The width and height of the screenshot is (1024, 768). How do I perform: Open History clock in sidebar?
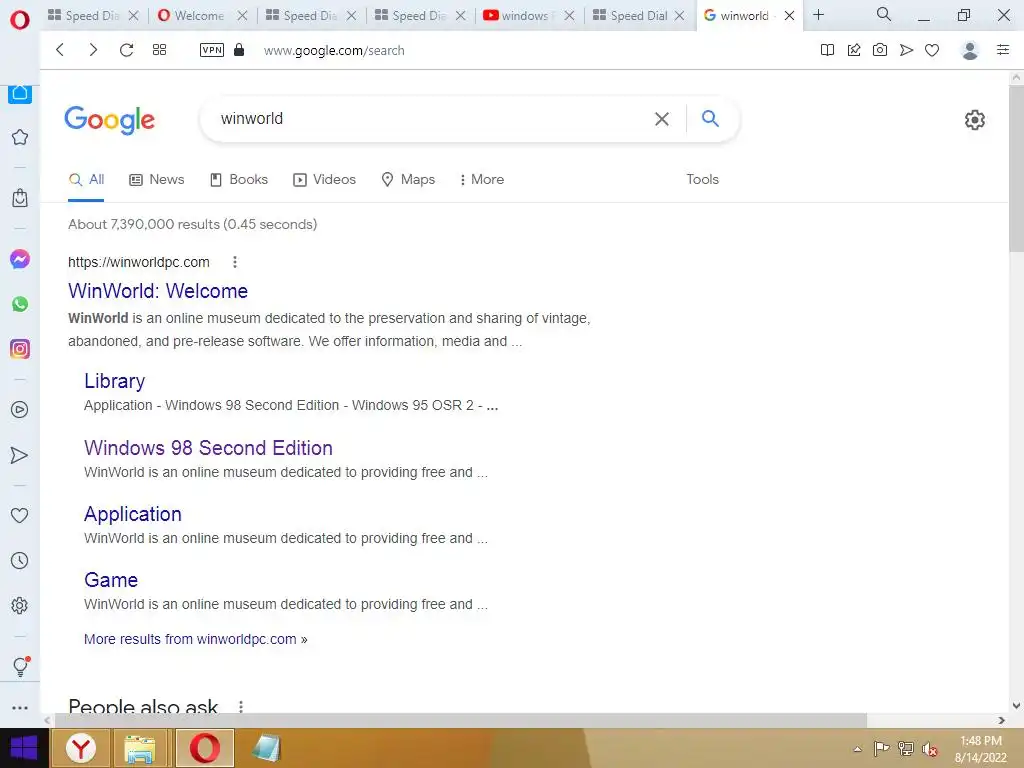pos(20,560)
